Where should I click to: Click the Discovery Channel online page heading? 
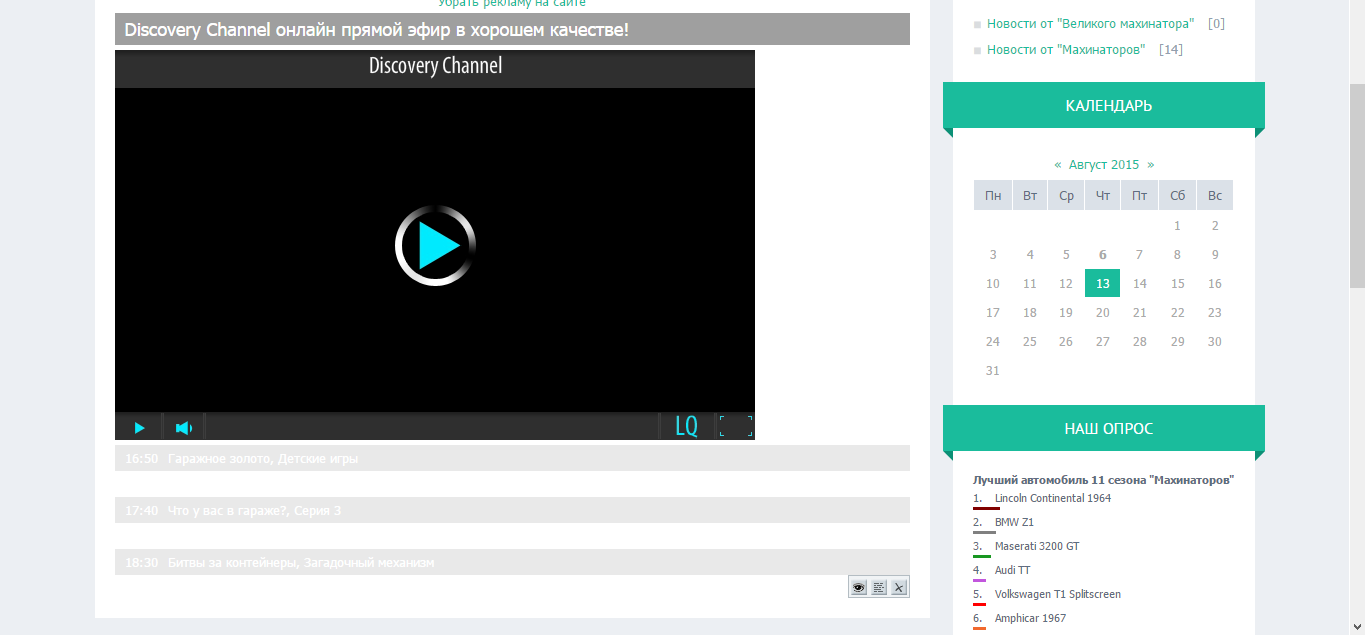(x=512, y=29)
